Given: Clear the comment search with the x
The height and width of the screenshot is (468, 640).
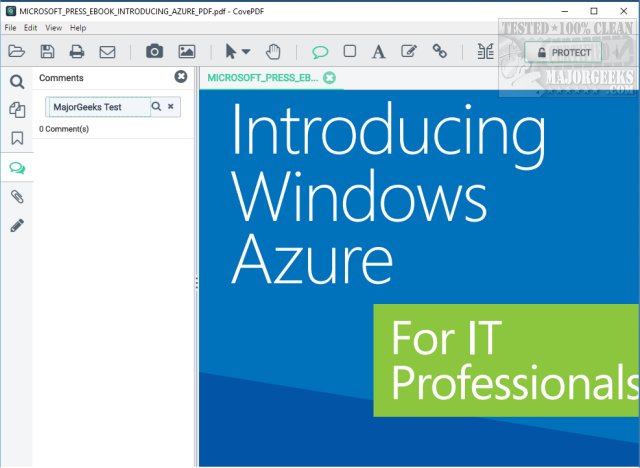Looking at the screenshot, I should click(171, 106).
